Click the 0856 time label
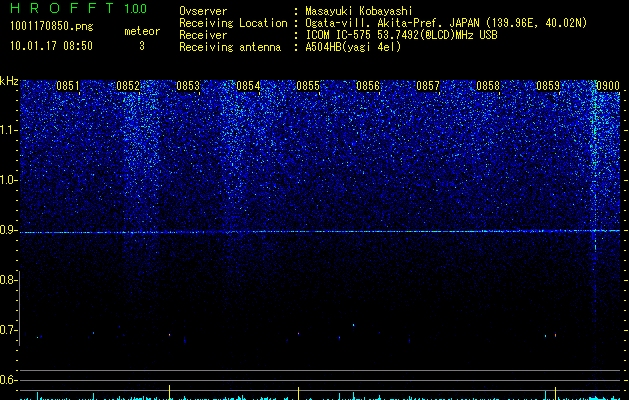Viewport: 629px width, 400px height. click(368, 85)
